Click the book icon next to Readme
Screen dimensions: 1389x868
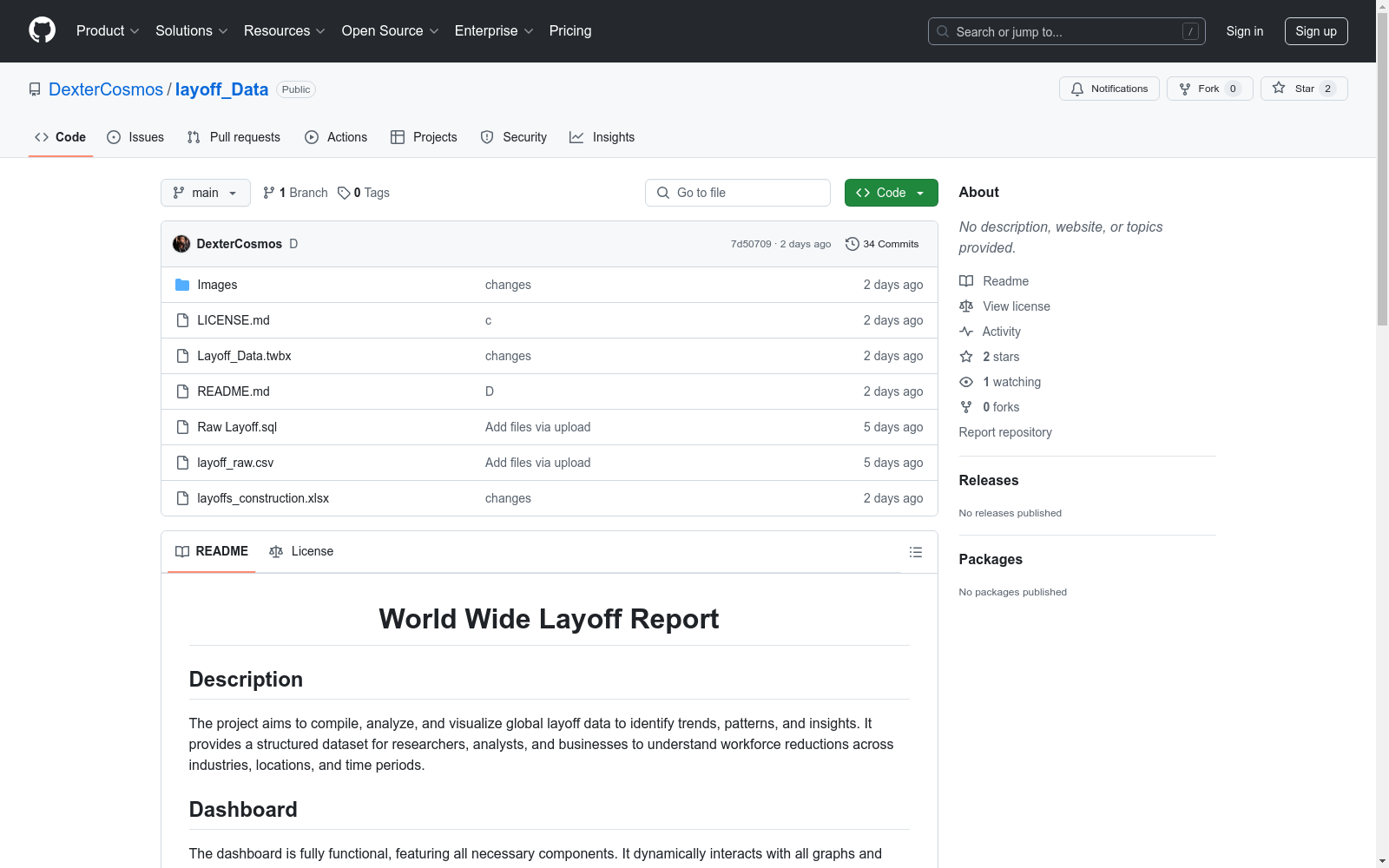coord(966,281)
